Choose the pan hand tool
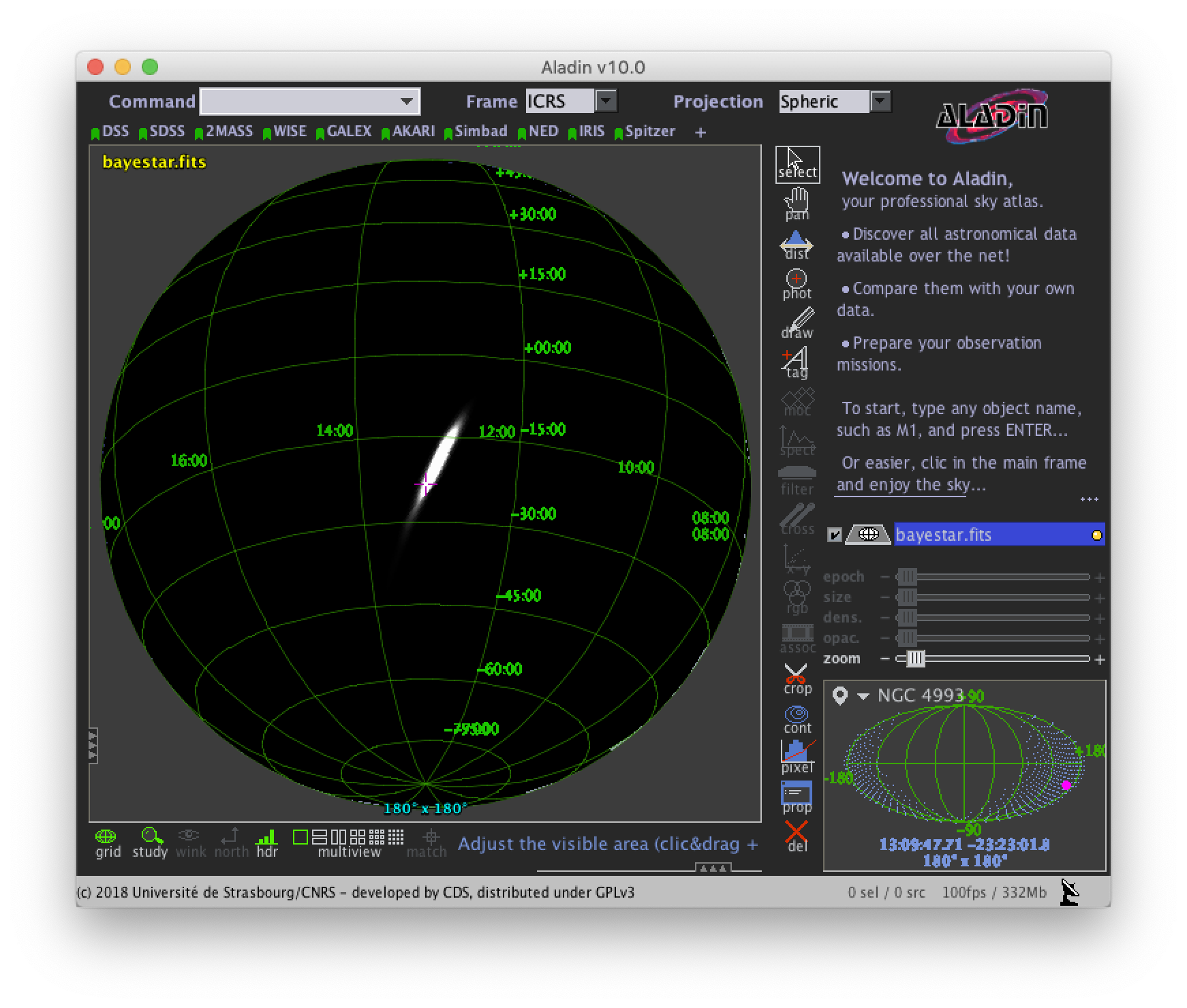Viewport: 1187px width, 1008px height. [x=797, y=204]
